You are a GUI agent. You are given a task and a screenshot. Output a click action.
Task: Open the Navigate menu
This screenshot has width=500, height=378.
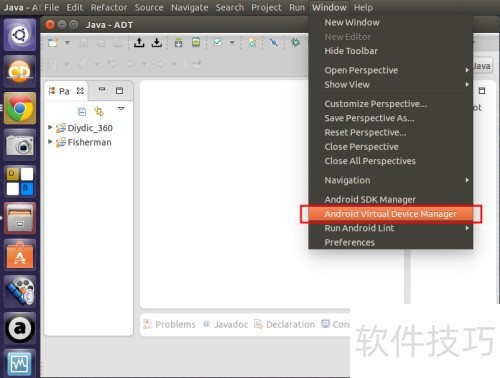pos(189,7)
